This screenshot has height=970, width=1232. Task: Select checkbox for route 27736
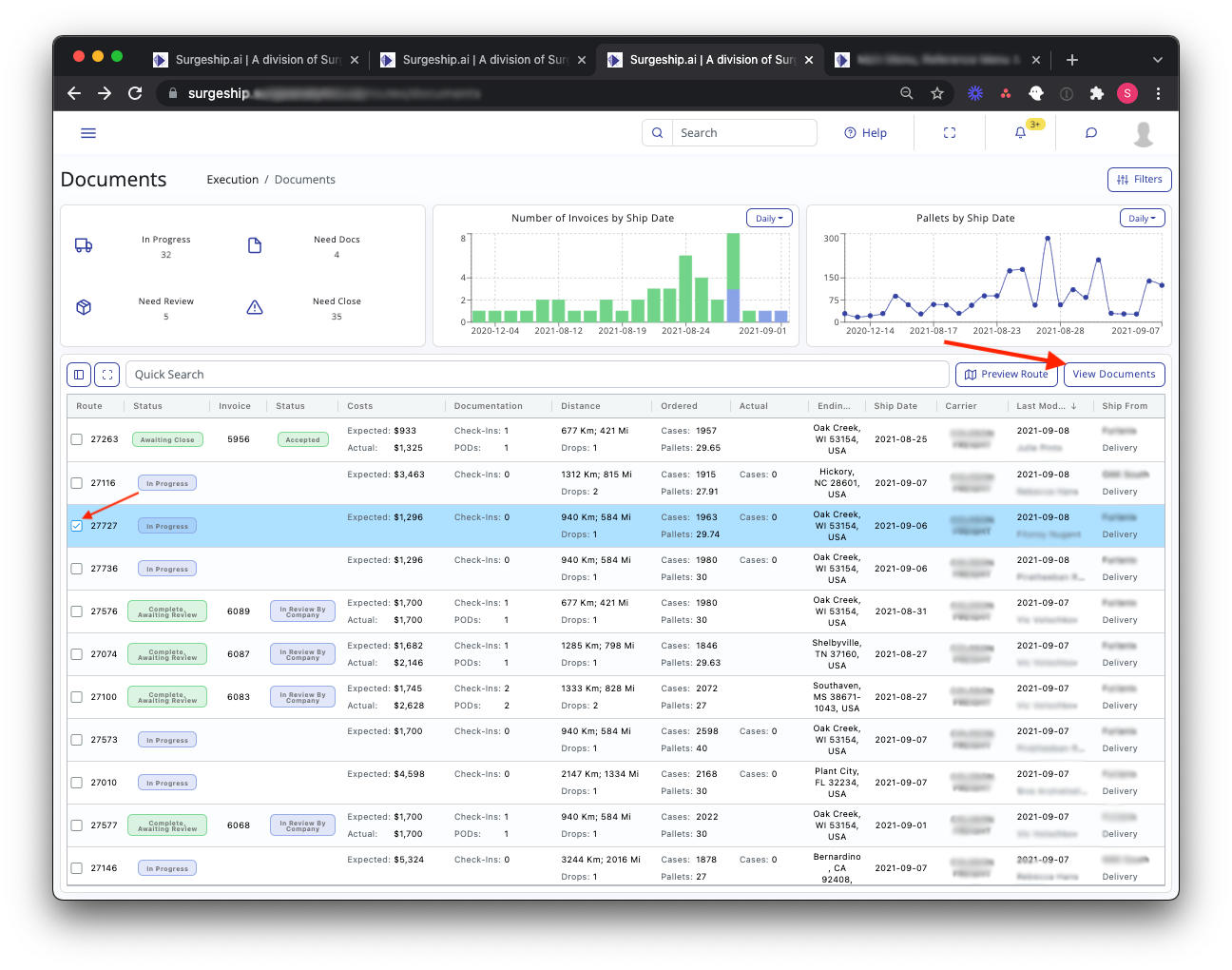(x=77, y=569)
